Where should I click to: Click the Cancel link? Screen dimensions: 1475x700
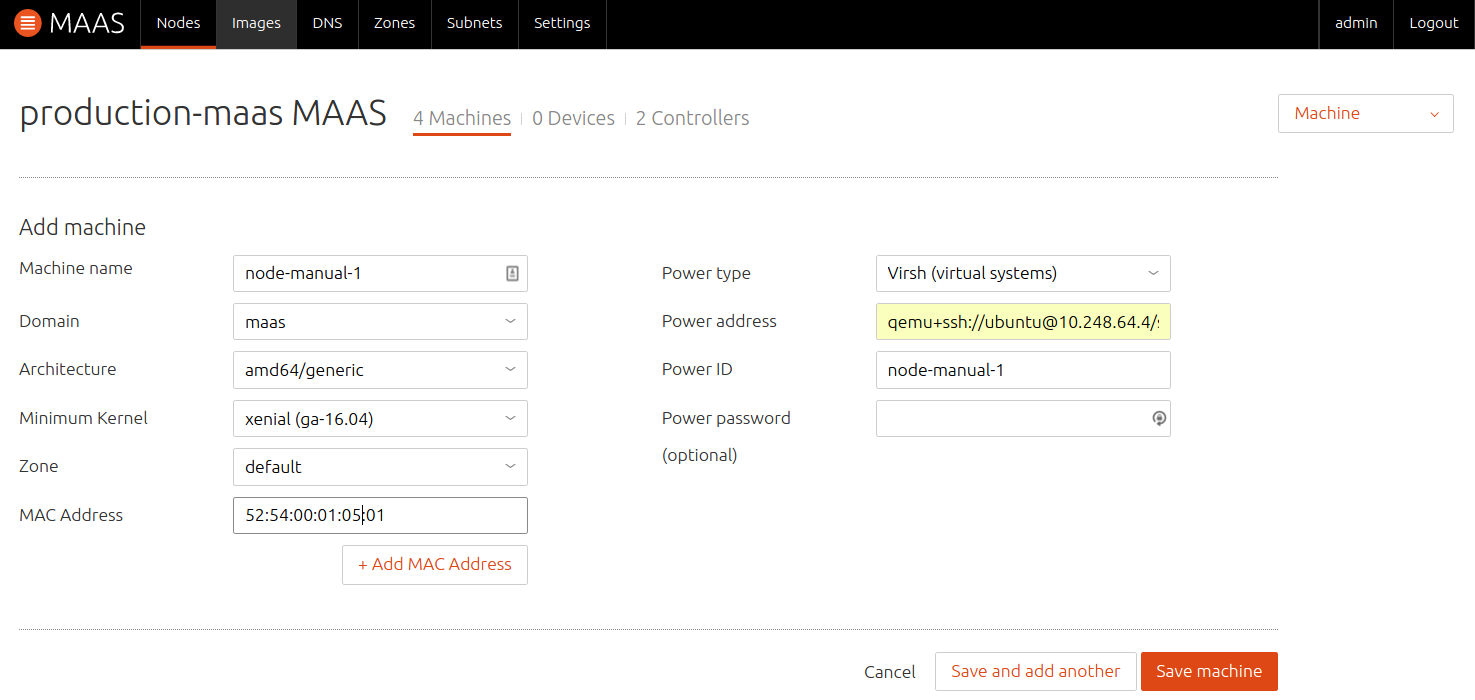[x=890, y=672]
